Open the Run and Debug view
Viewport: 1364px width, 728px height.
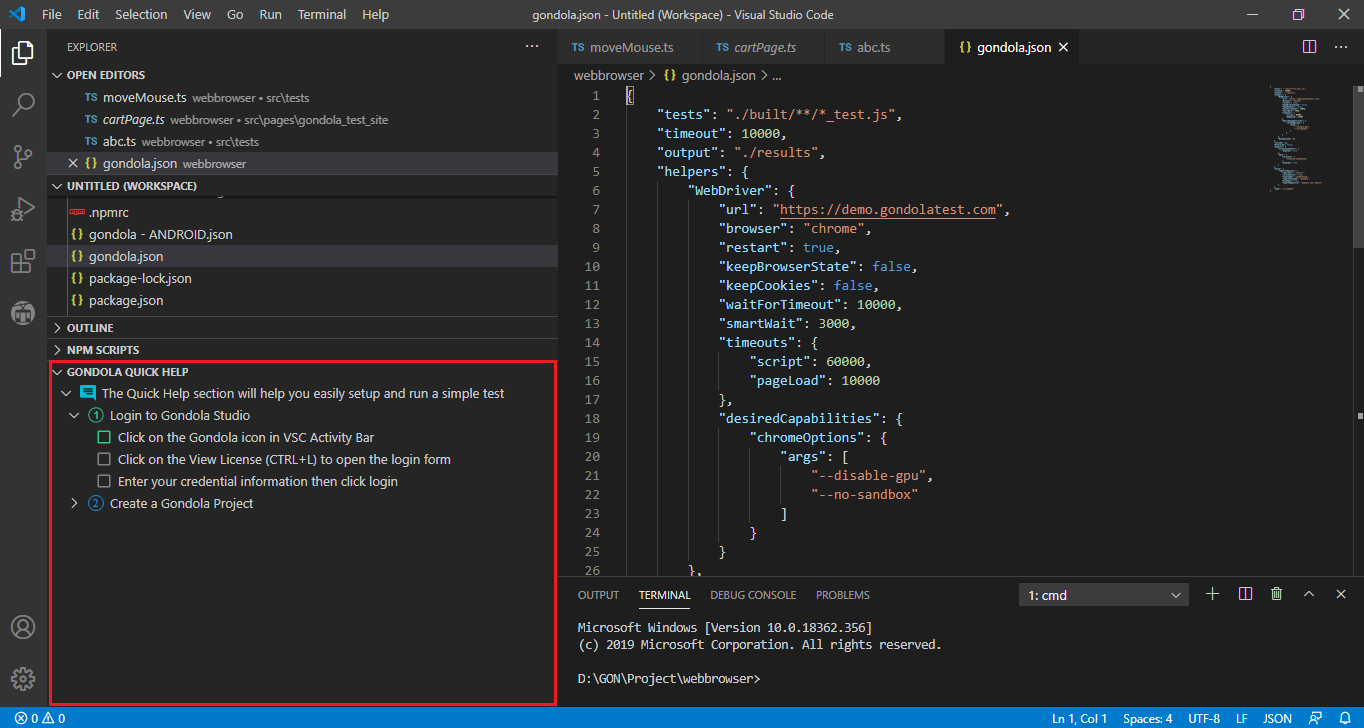pyautogui.click(x=23, y=209)
